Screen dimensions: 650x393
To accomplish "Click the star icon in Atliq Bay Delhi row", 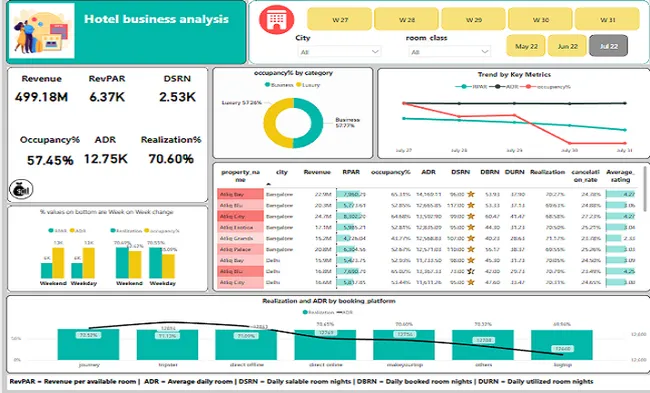I will (471, 260).
